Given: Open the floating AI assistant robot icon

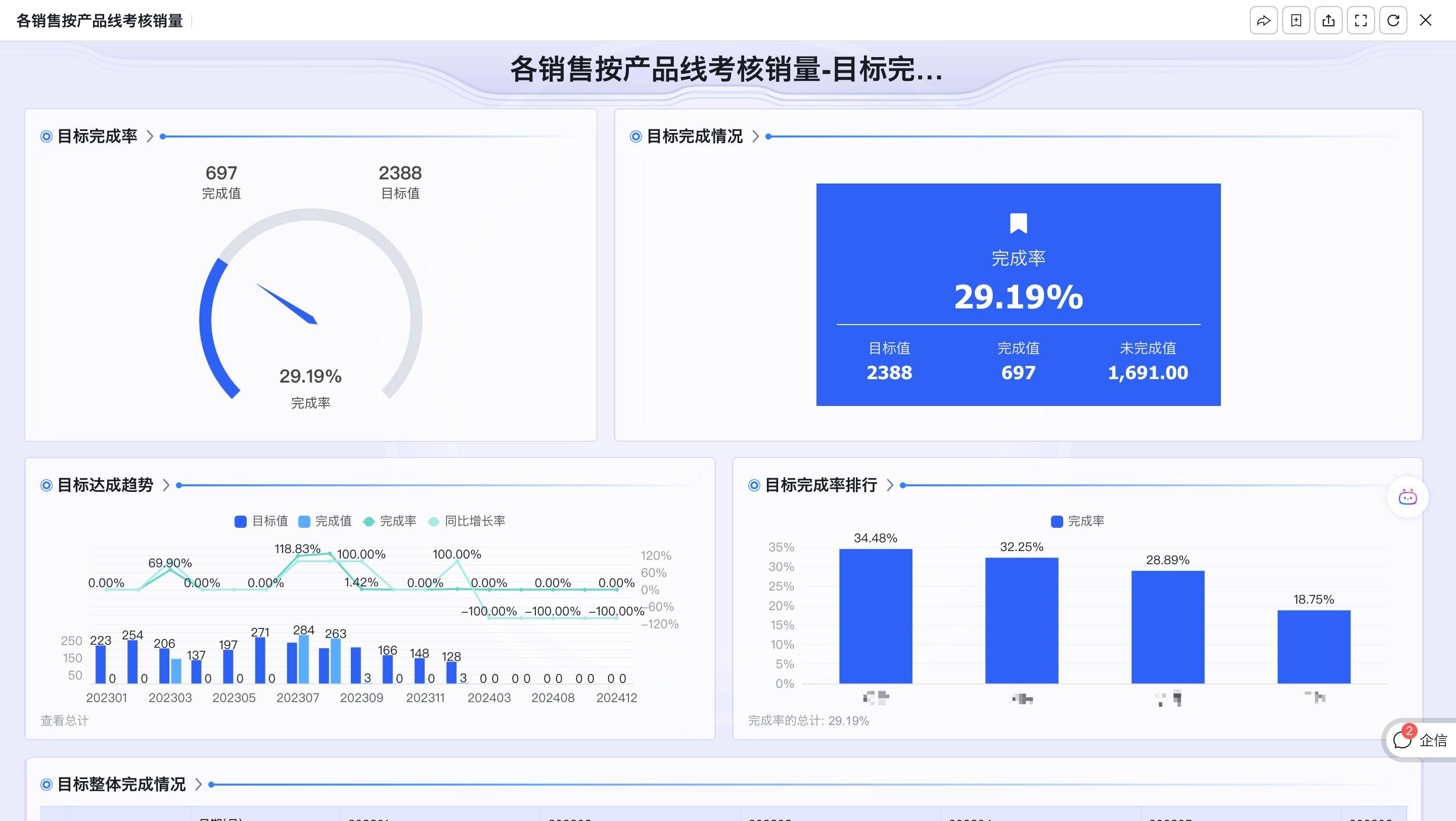Looking at the screenshot, I should coord(1407,497).
